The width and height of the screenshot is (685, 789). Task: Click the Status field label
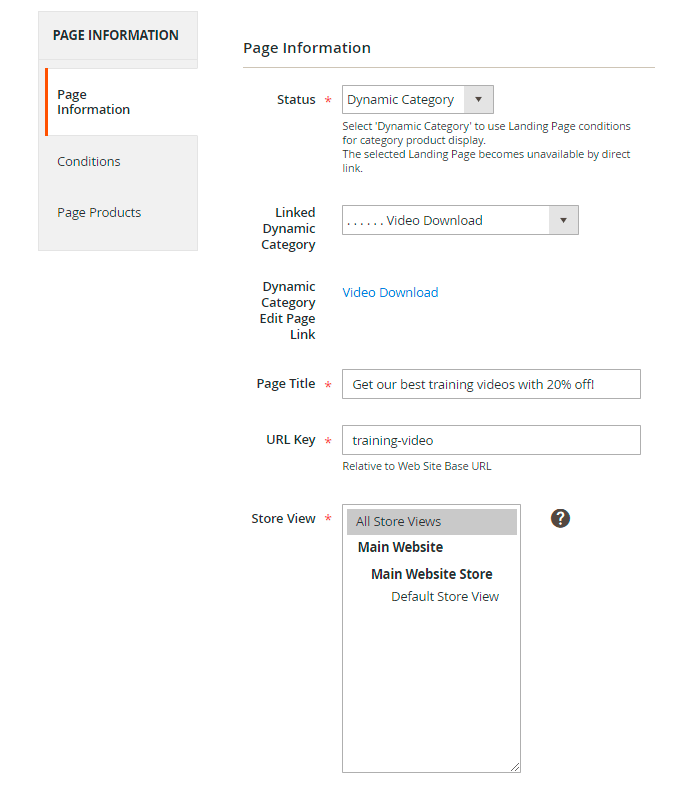[296, 100]
